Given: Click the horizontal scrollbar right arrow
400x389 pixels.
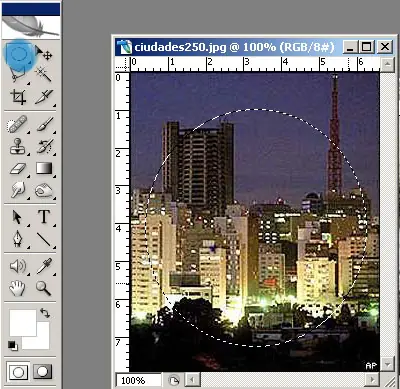Looking at the screenshot, I should pos(372,379).
